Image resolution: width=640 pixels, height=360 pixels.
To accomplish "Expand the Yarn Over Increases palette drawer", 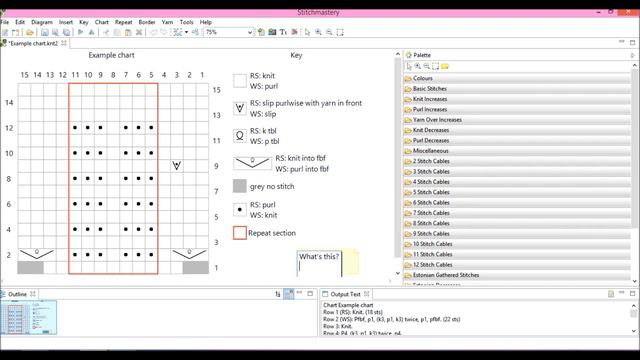I will (518, 120).
